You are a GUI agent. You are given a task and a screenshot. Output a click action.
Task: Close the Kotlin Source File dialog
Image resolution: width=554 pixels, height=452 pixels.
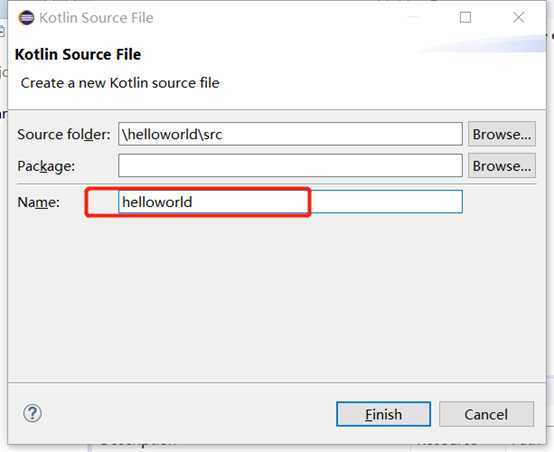point(518,17)
